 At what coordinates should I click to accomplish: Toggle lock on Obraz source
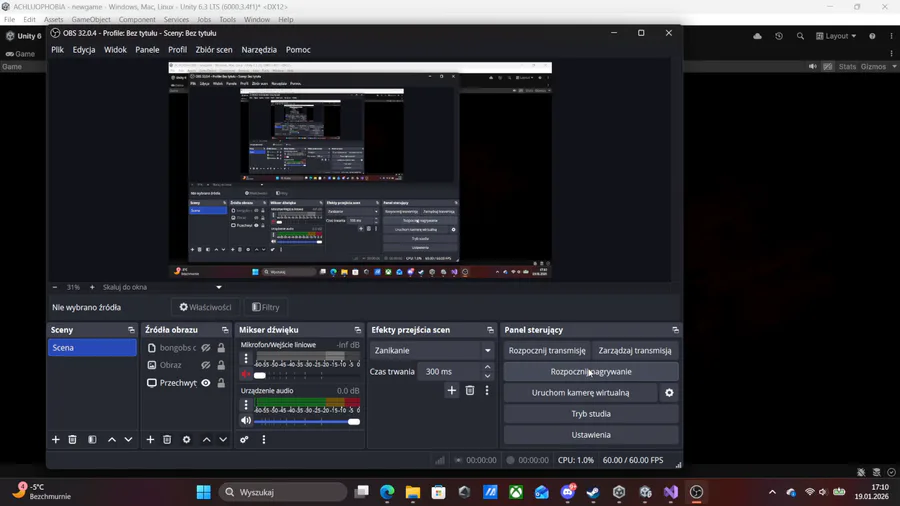[x=221, y=365]
